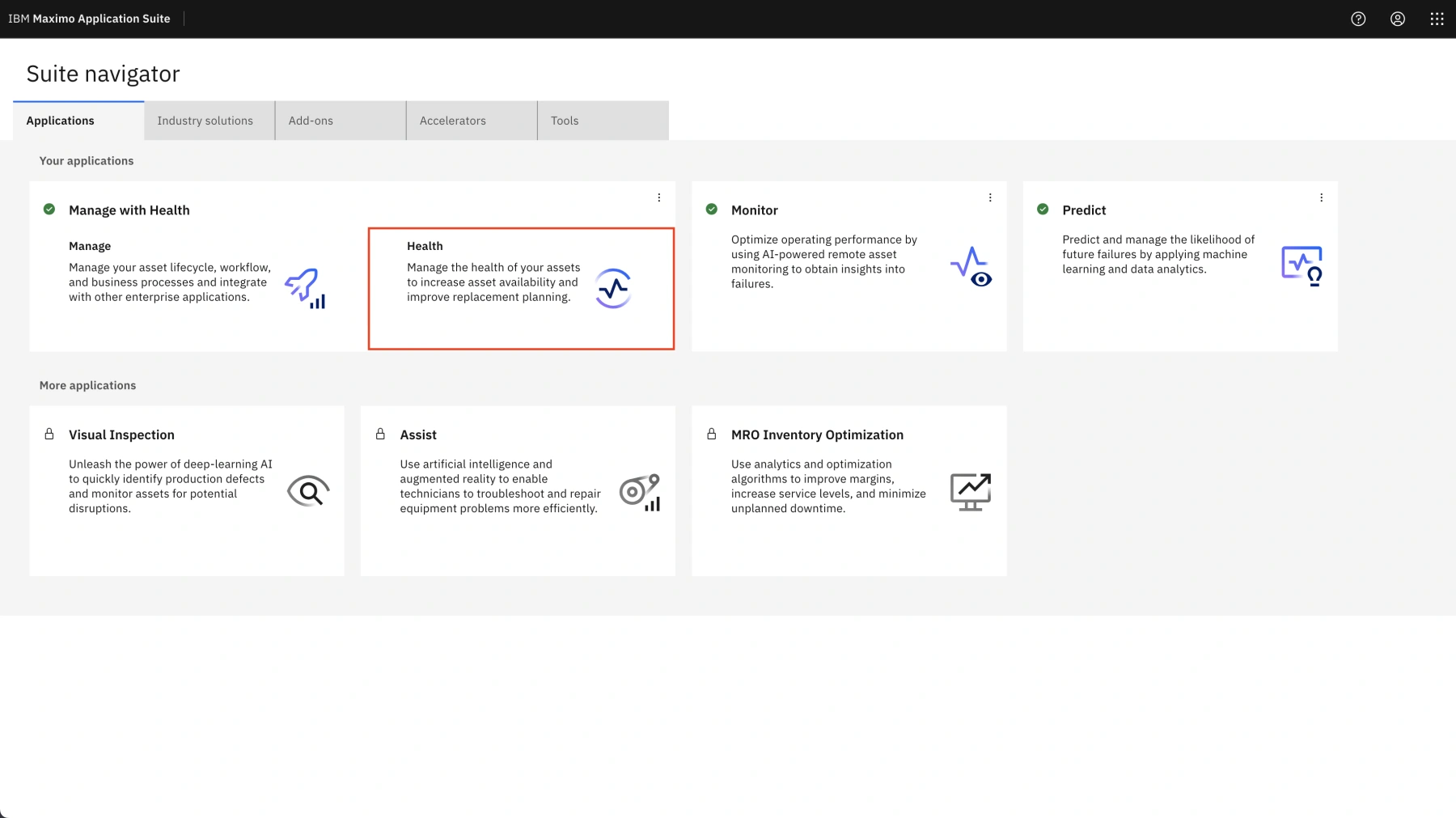Click the Visual Inspection eye-magnifier icon
The image size is (1456, 818).
coord(308,491)
